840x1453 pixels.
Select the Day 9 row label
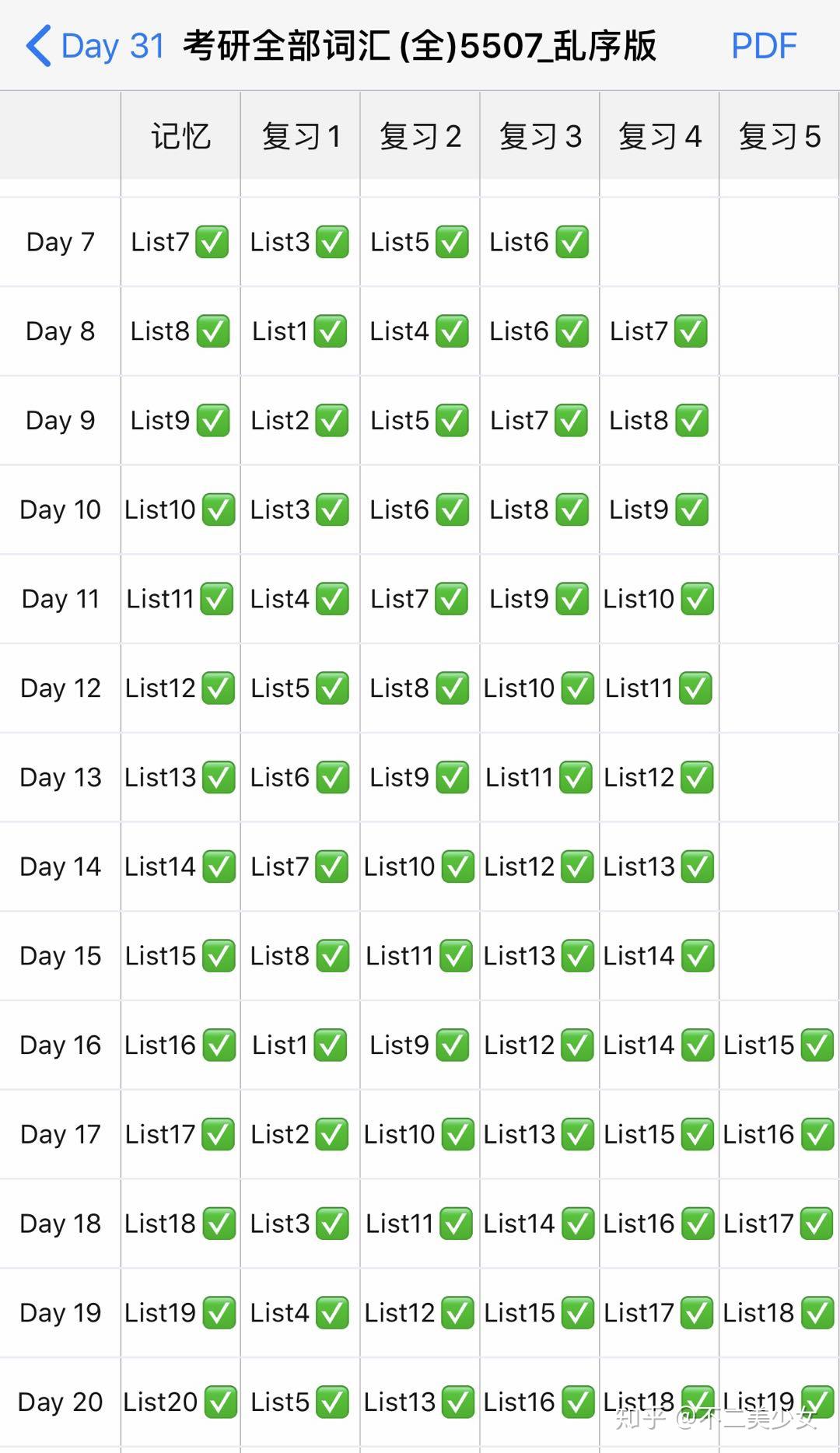(61, 421)
